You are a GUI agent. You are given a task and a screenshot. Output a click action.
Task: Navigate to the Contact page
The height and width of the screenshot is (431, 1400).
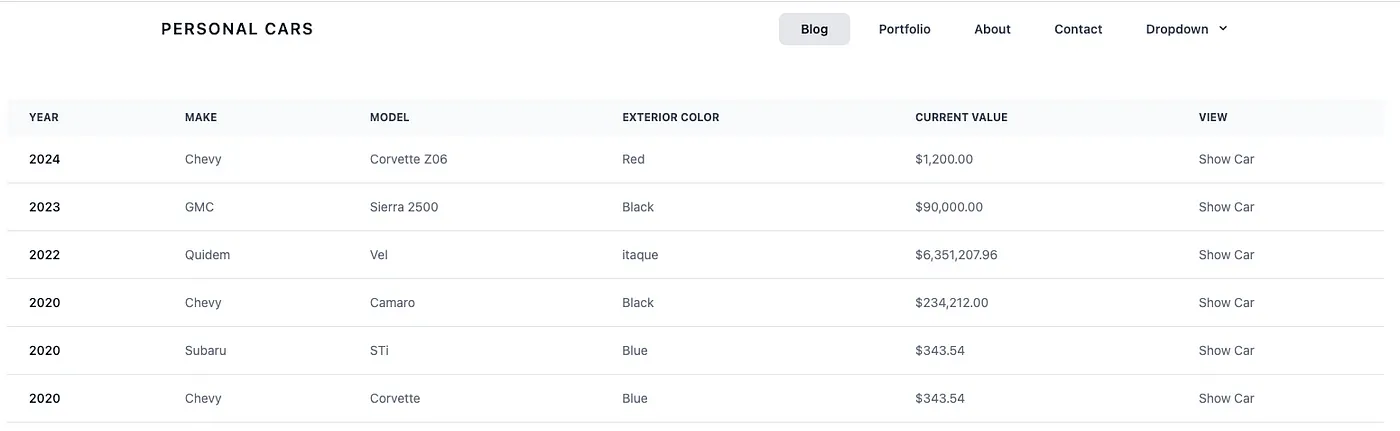pos(1078,29)
